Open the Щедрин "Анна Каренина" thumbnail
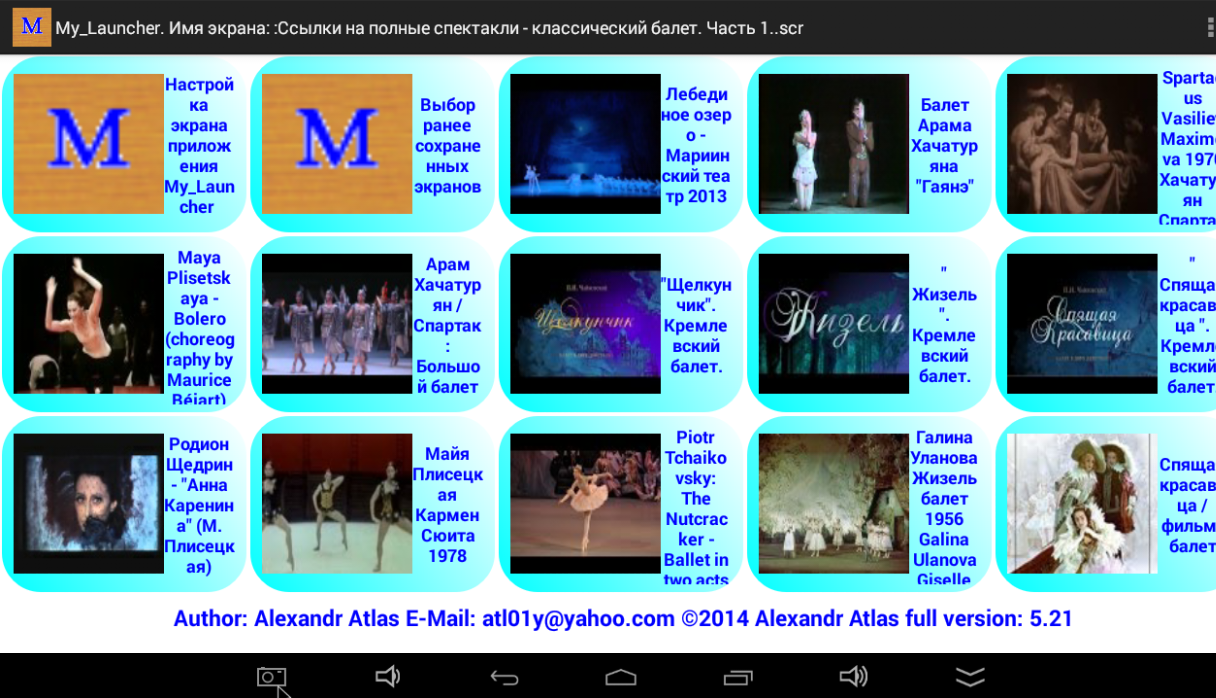 (x=88, y=503)
